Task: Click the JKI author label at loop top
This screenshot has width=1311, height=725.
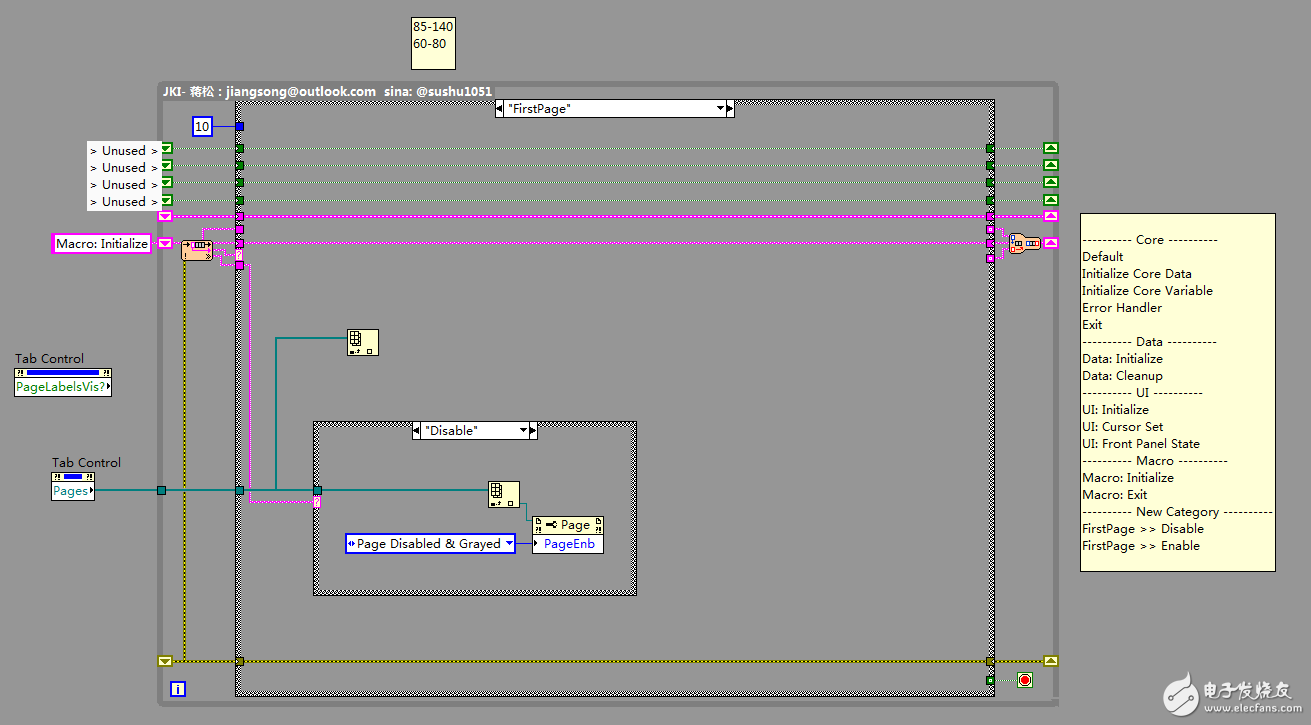Action: click(328, 91)
